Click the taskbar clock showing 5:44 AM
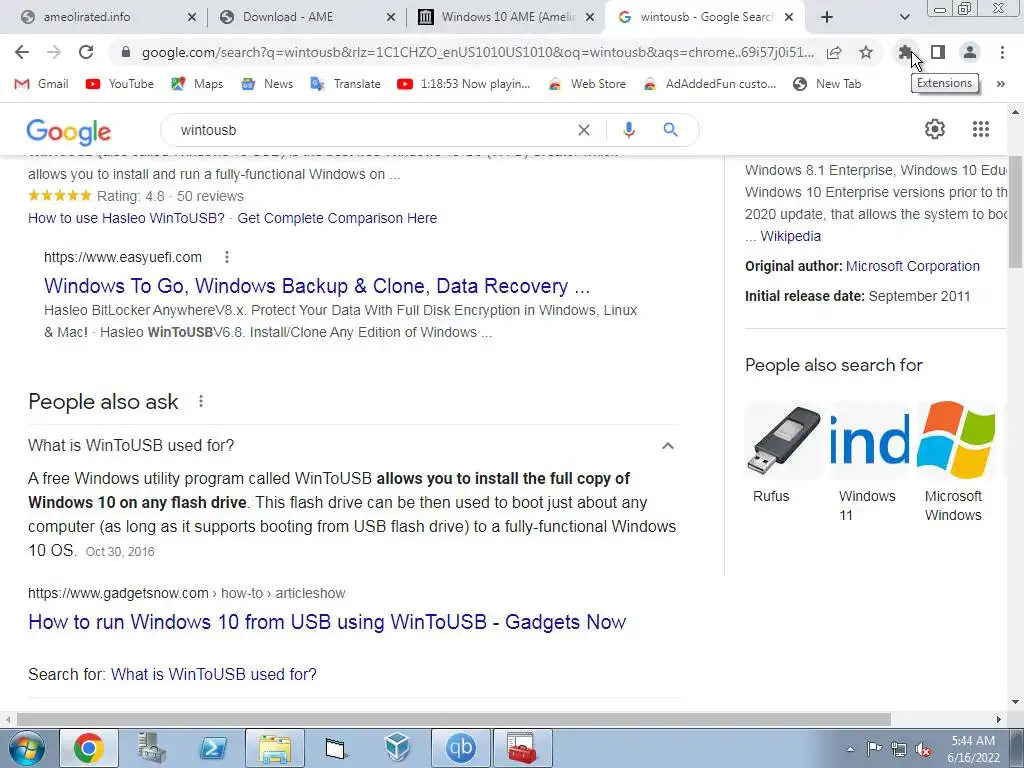The image size is (1024, 768). (x=973, y=749)
